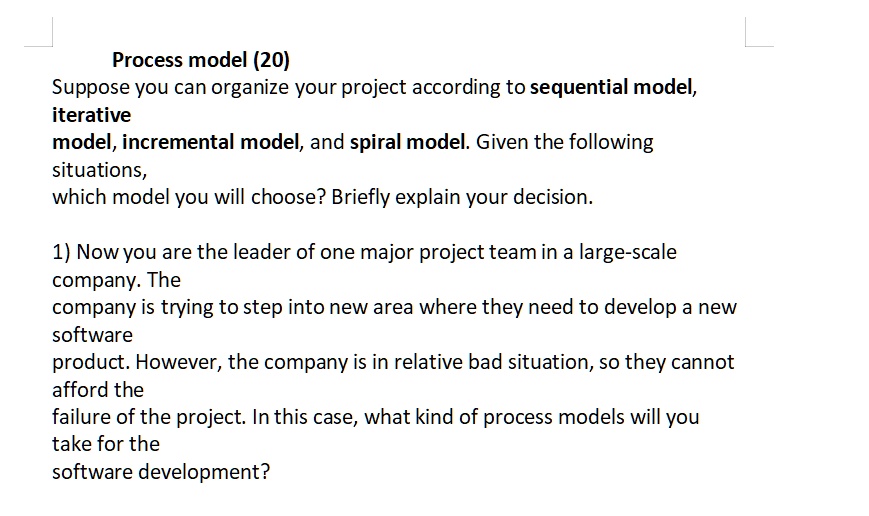Click the words 'Given the following'
This screenshot has height=516, width=869.
565,142
